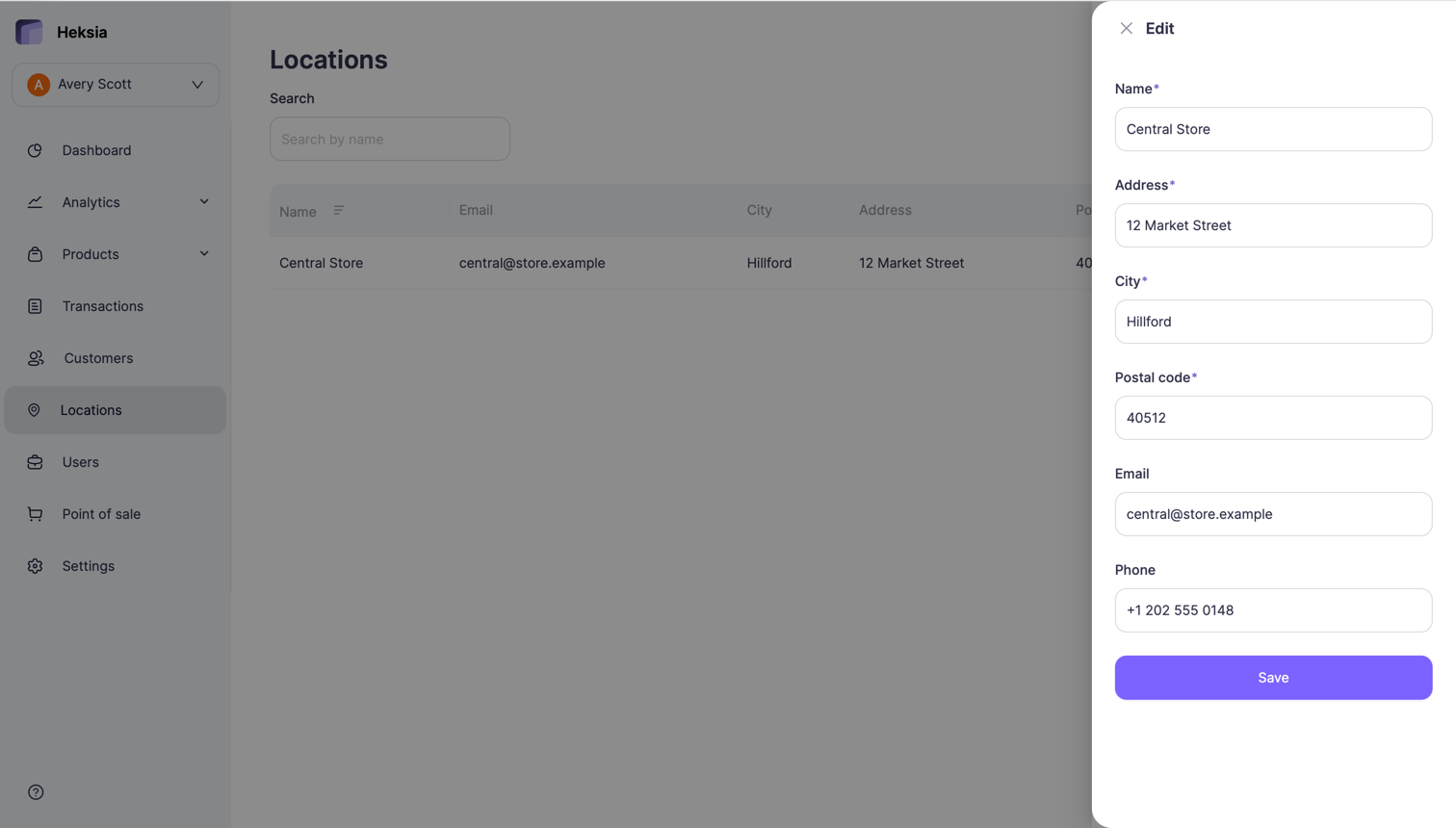The height and width of the screenshot is (828, 1456).
Task: Close the Edit panel
Action: (1126, 29)
